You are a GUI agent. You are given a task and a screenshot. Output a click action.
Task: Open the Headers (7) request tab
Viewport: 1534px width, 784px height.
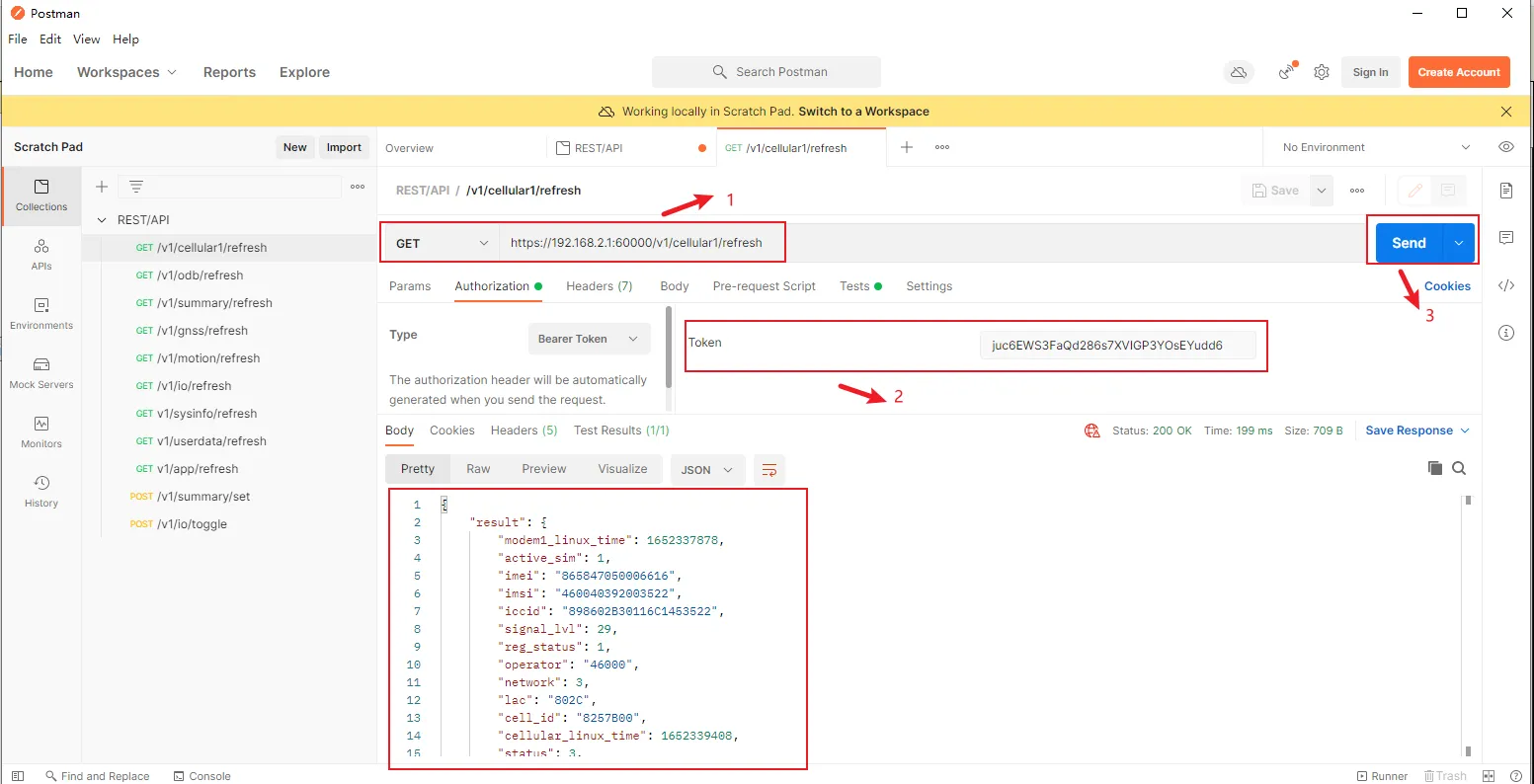(x=599, y=286)
